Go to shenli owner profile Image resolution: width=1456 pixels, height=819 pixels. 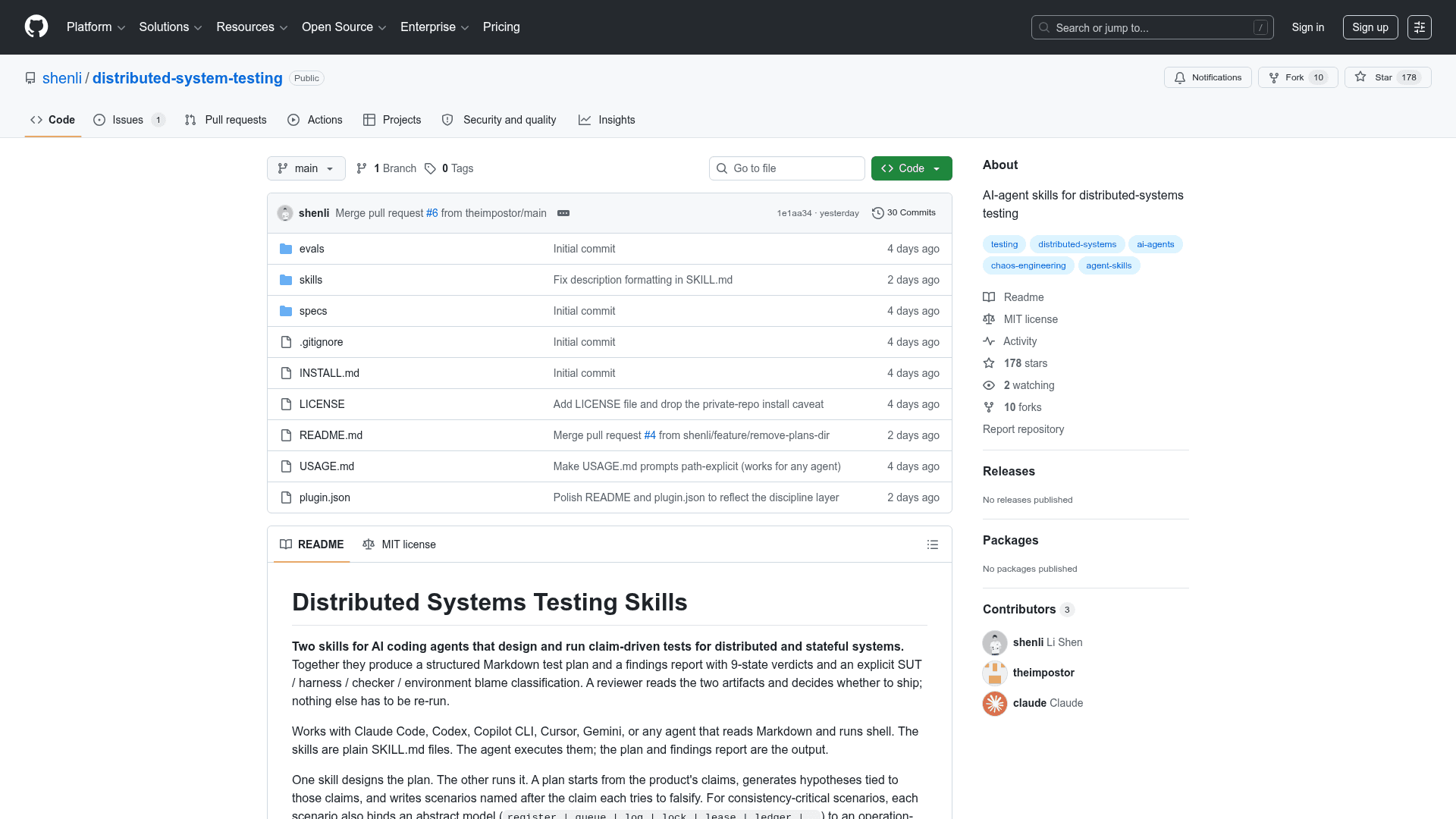pos(62,78)
